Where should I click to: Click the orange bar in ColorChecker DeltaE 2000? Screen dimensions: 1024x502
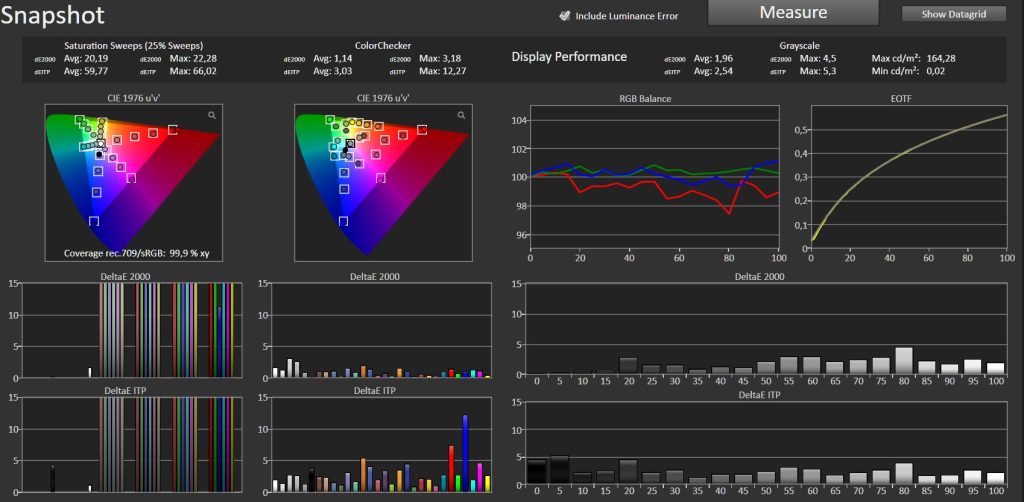pyautogui.click(x=362, y=371)
